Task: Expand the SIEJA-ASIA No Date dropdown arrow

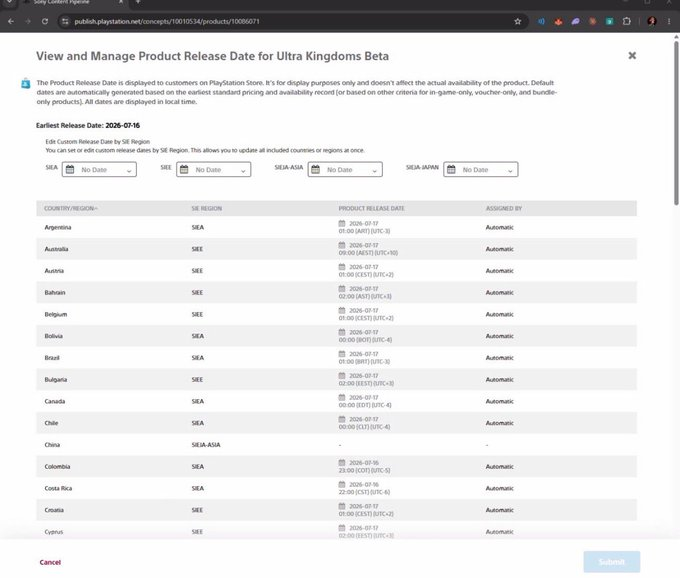Action: point(375,171)
